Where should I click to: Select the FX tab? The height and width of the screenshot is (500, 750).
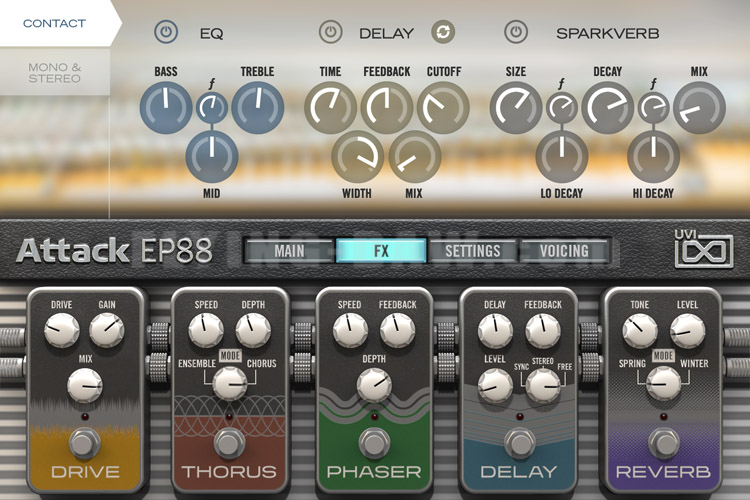[381, 251]
